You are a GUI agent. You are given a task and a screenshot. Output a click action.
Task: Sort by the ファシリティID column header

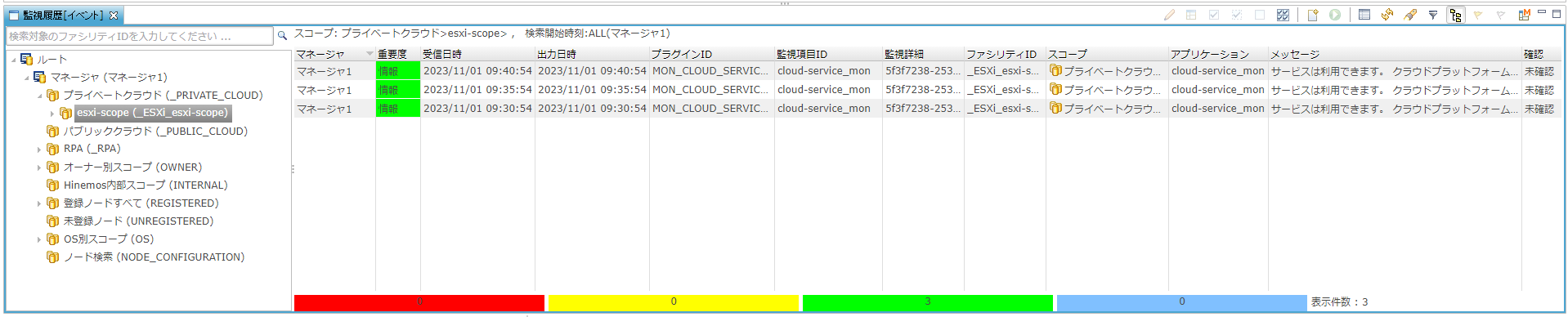click(1005, 54)
